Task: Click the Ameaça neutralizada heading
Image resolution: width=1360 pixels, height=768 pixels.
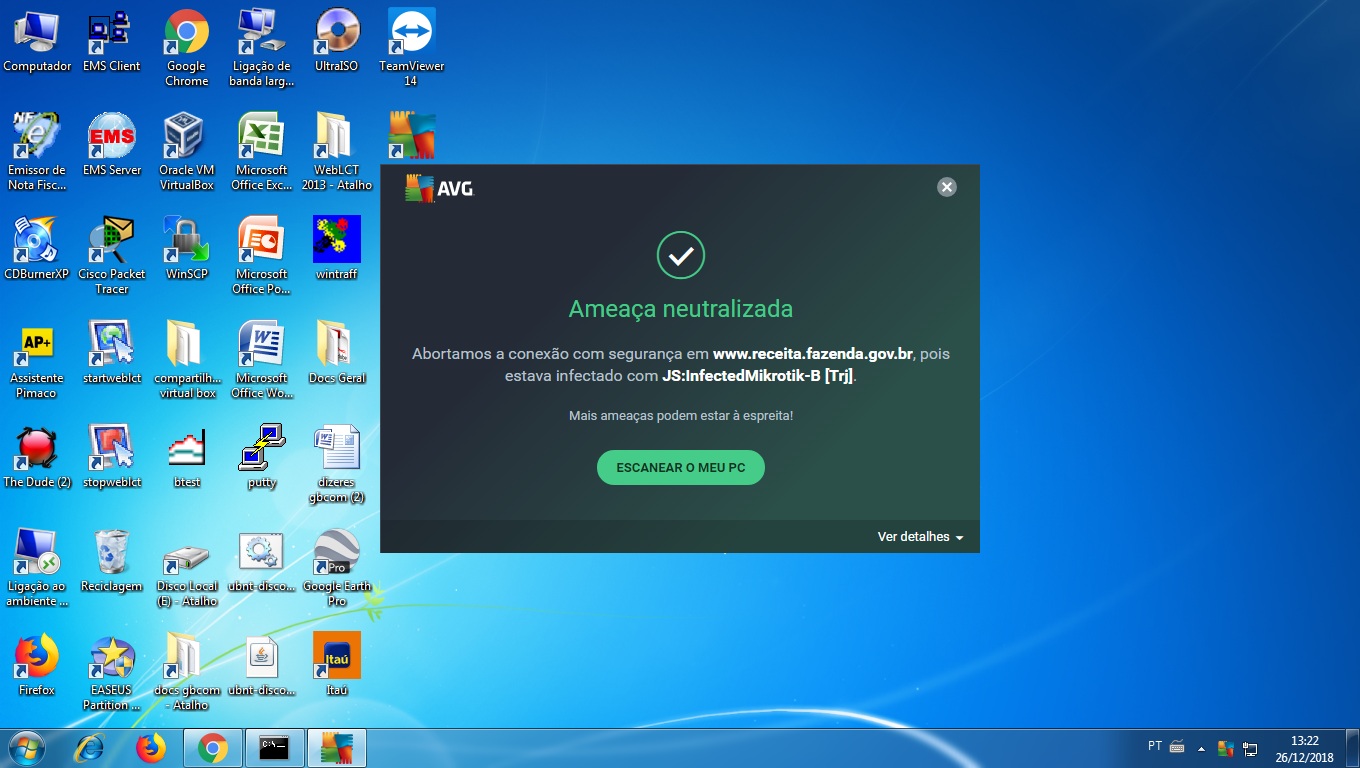Action: coord(681,309)
